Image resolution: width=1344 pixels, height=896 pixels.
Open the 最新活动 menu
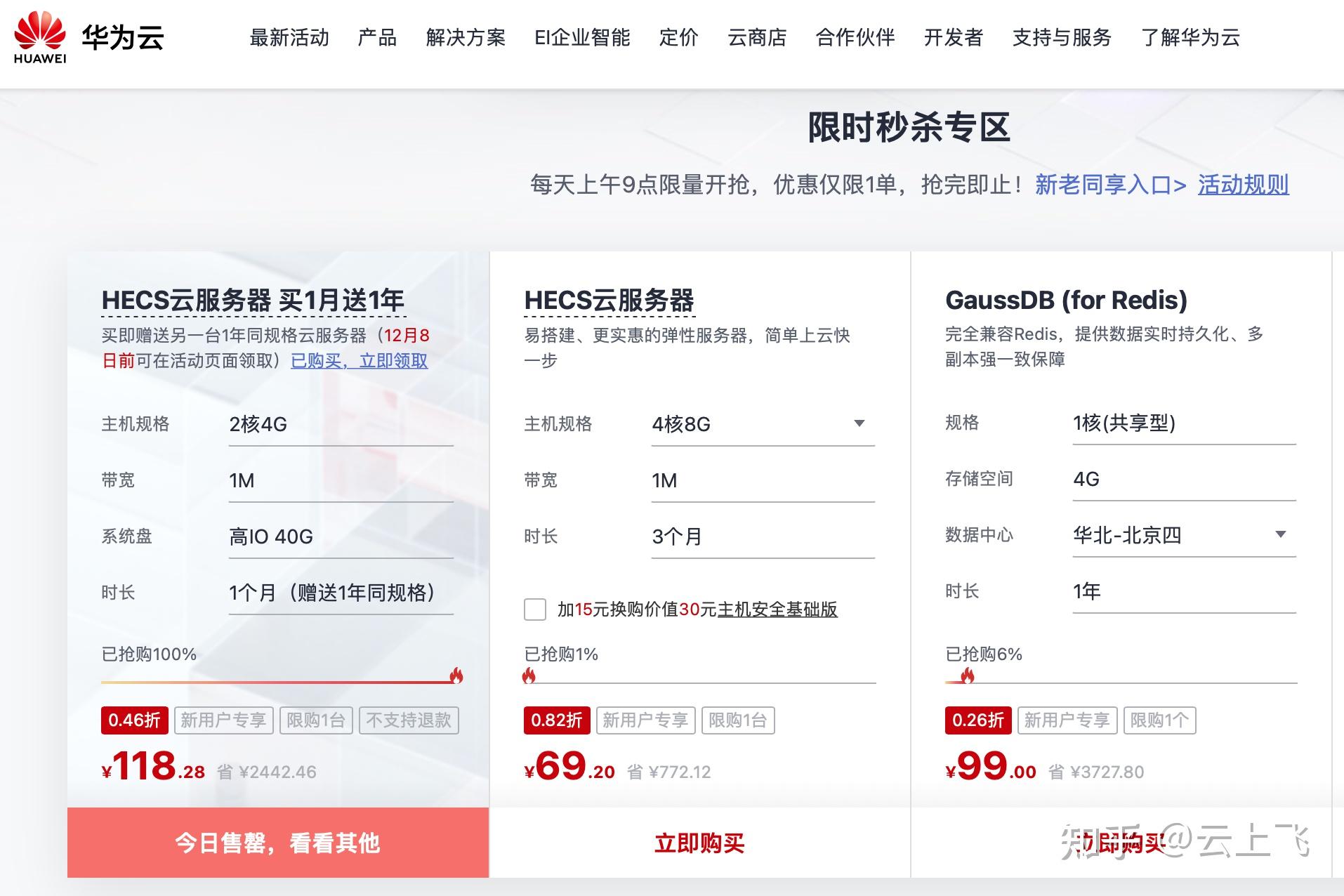click(x=289, y=37)
